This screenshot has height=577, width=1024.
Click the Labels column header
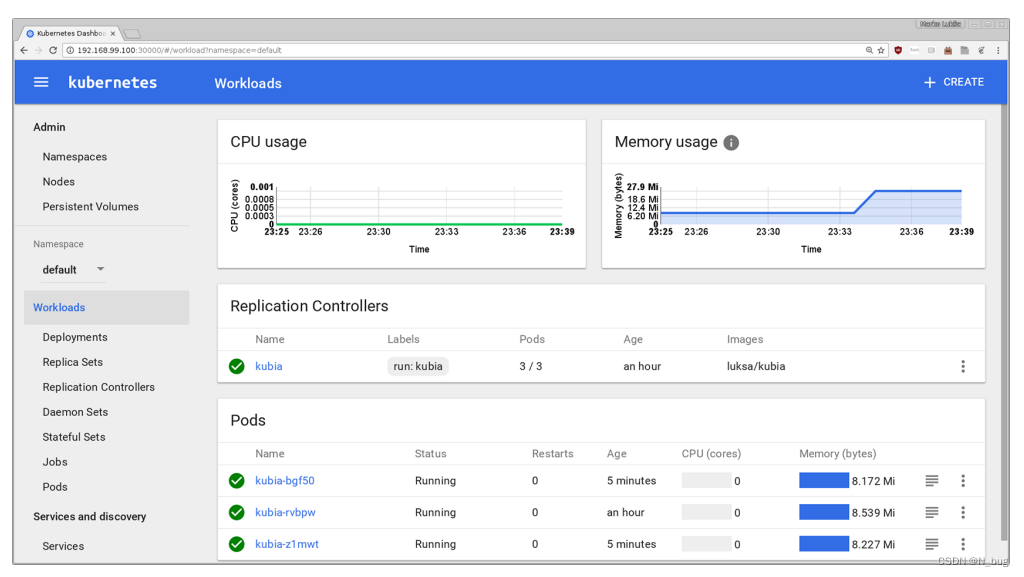click(403, 339)
